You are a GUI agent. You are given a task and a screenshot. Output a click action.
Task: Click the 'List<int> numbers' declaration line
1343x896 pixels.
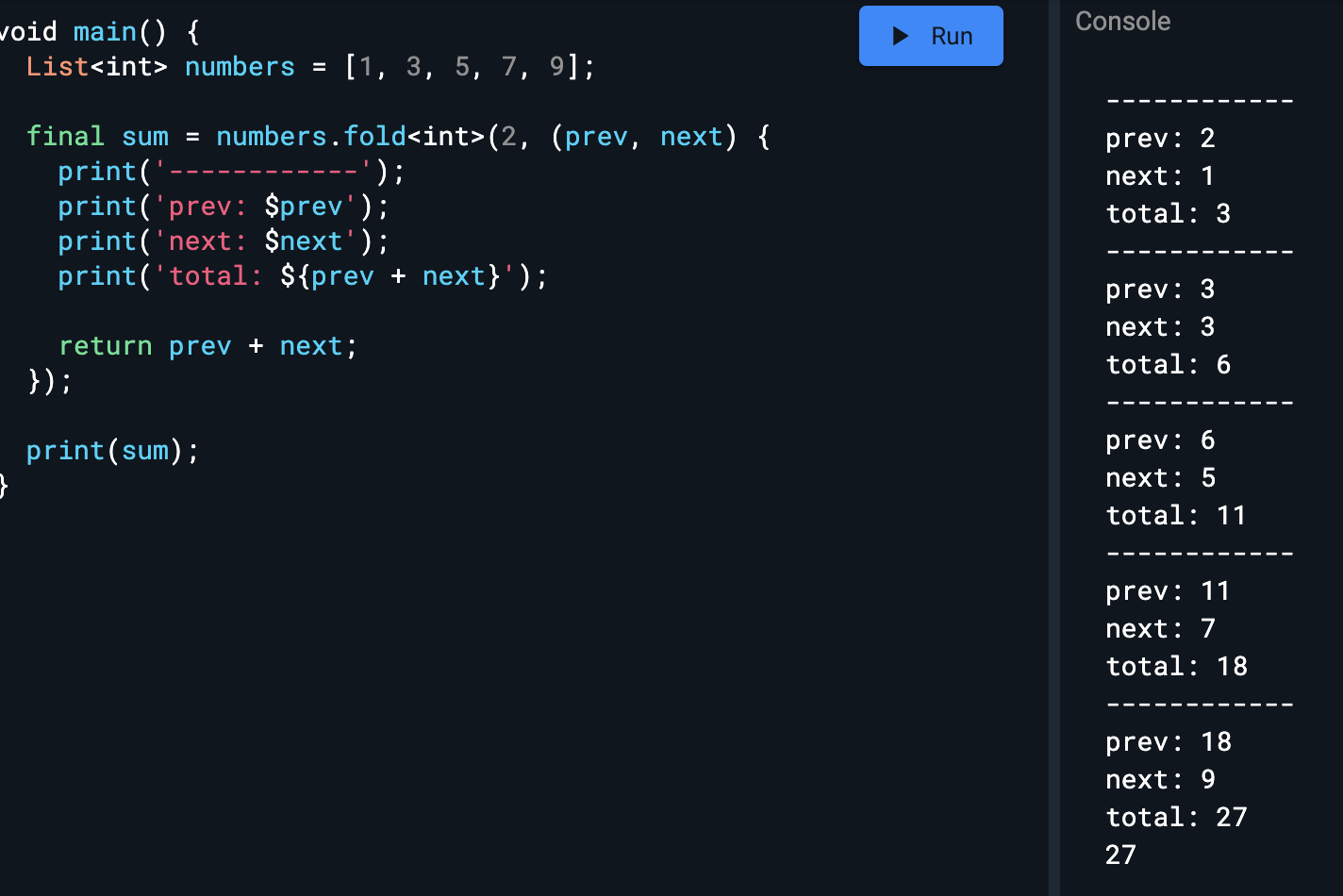[x=310, y=67]
